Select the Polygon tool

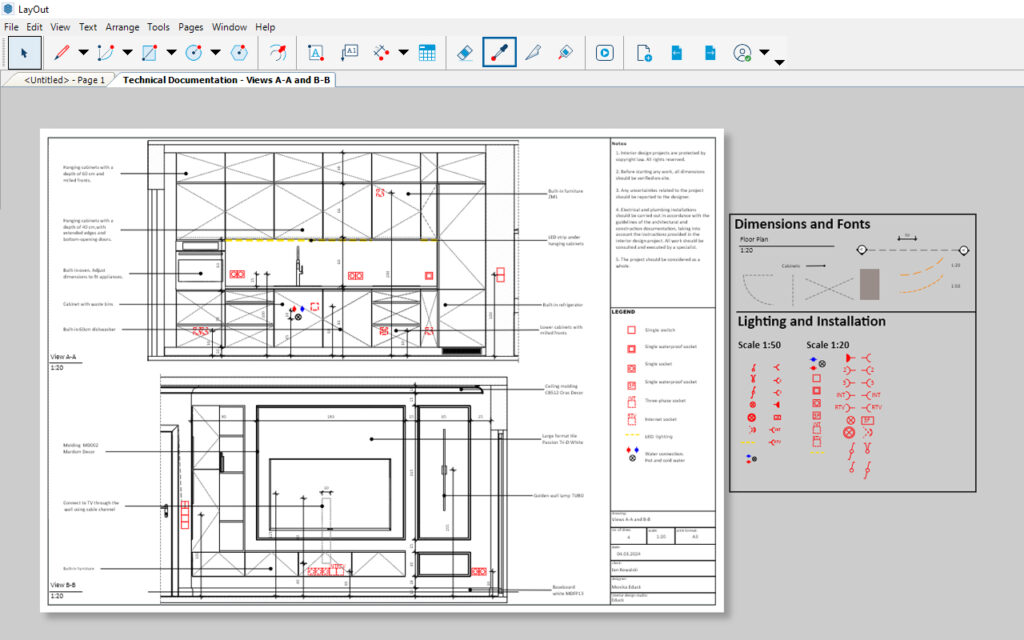point(238,53)
